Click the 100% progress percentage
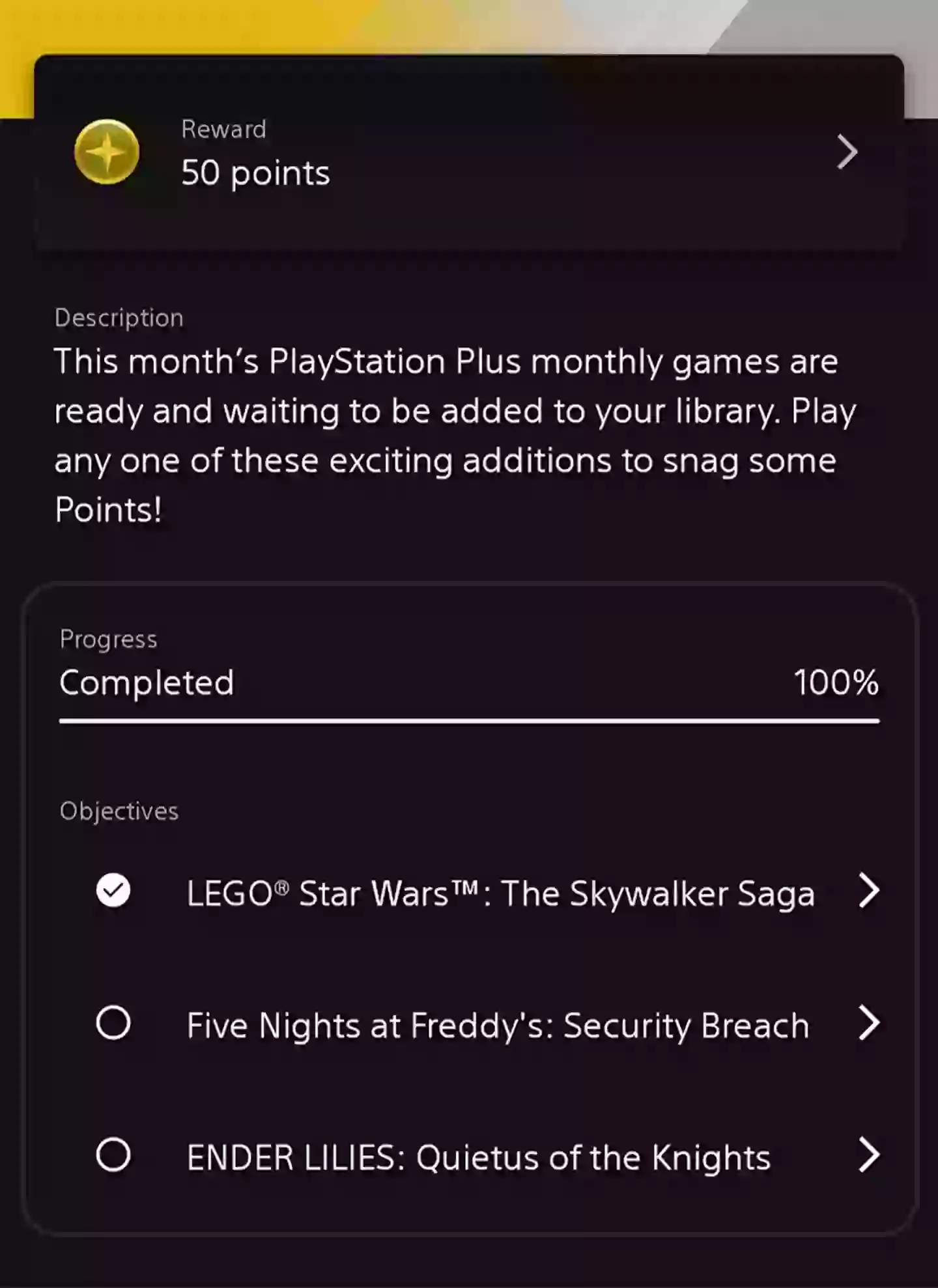The image size is (938, 1288). tap(836, 682)
